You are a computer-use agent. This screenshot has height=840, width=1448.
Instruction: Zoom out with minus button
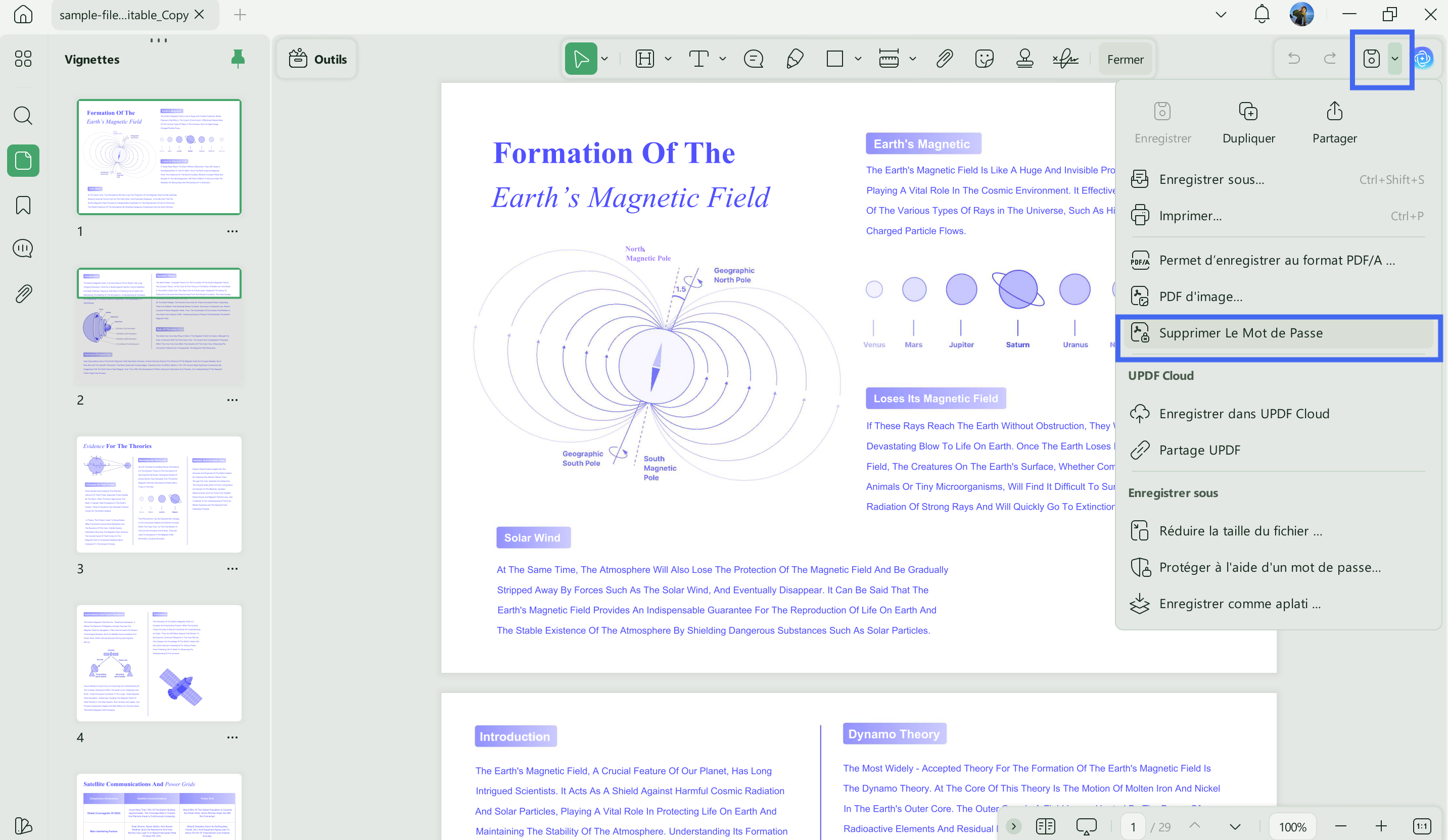pos(1340,827)
